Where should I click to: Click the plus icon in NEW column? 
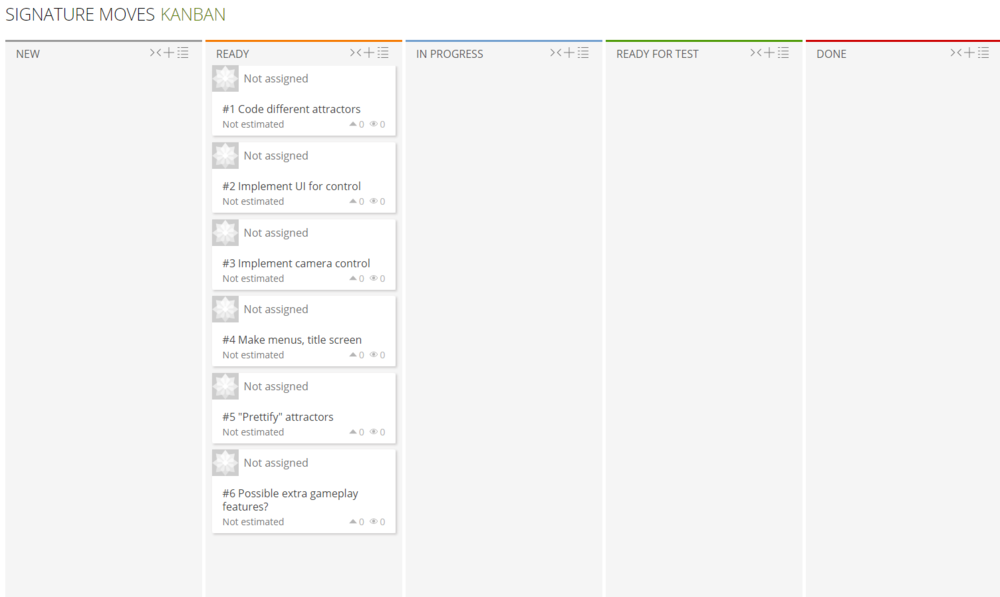point(169,53)
